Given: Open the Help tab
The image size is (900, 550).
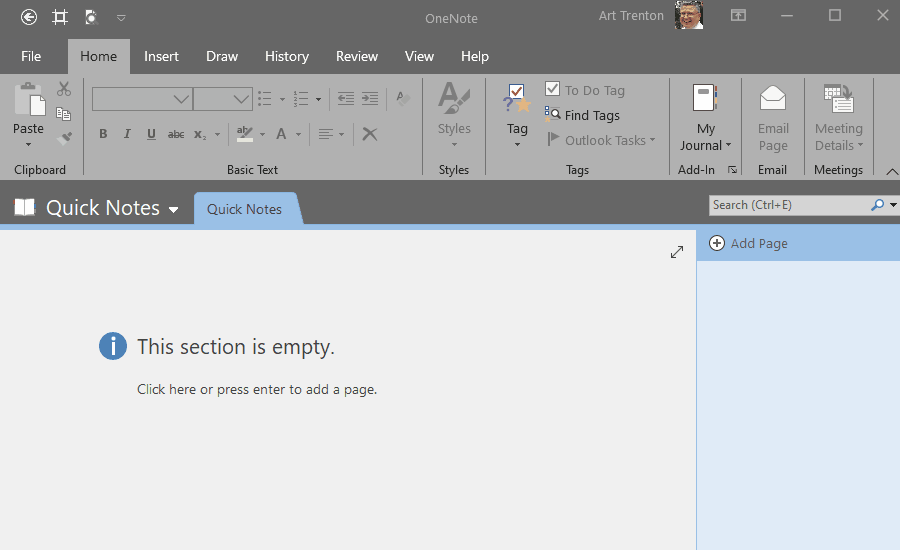Looking at the screenshot, I should (475, 56).
